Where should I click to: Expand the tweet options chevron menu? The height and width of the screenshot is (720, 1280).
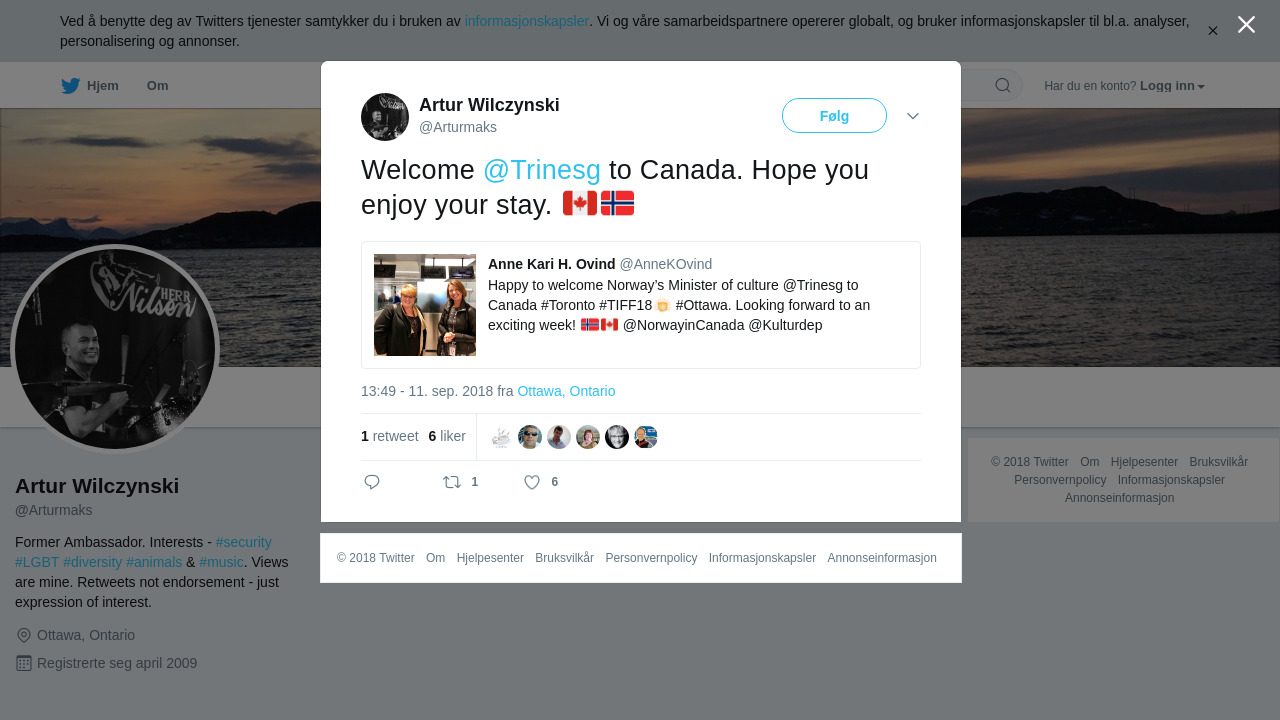[x=913, y=116]
